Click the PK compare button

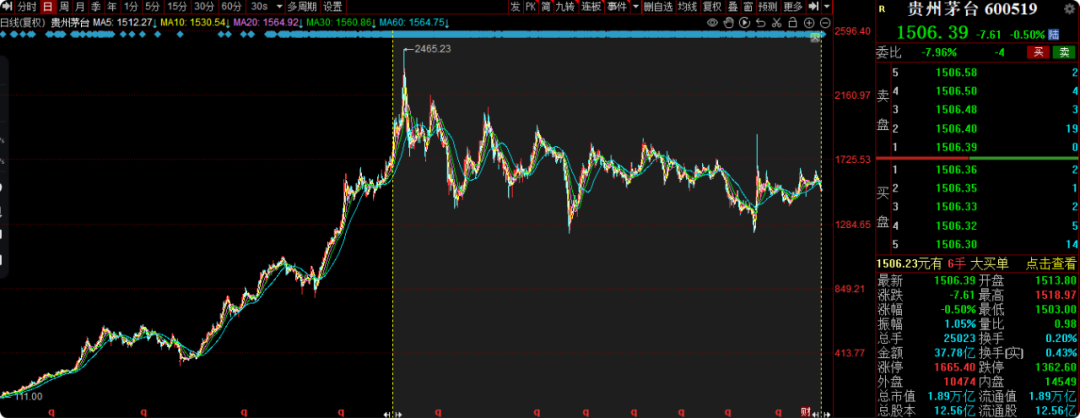(x=530, y=7)
